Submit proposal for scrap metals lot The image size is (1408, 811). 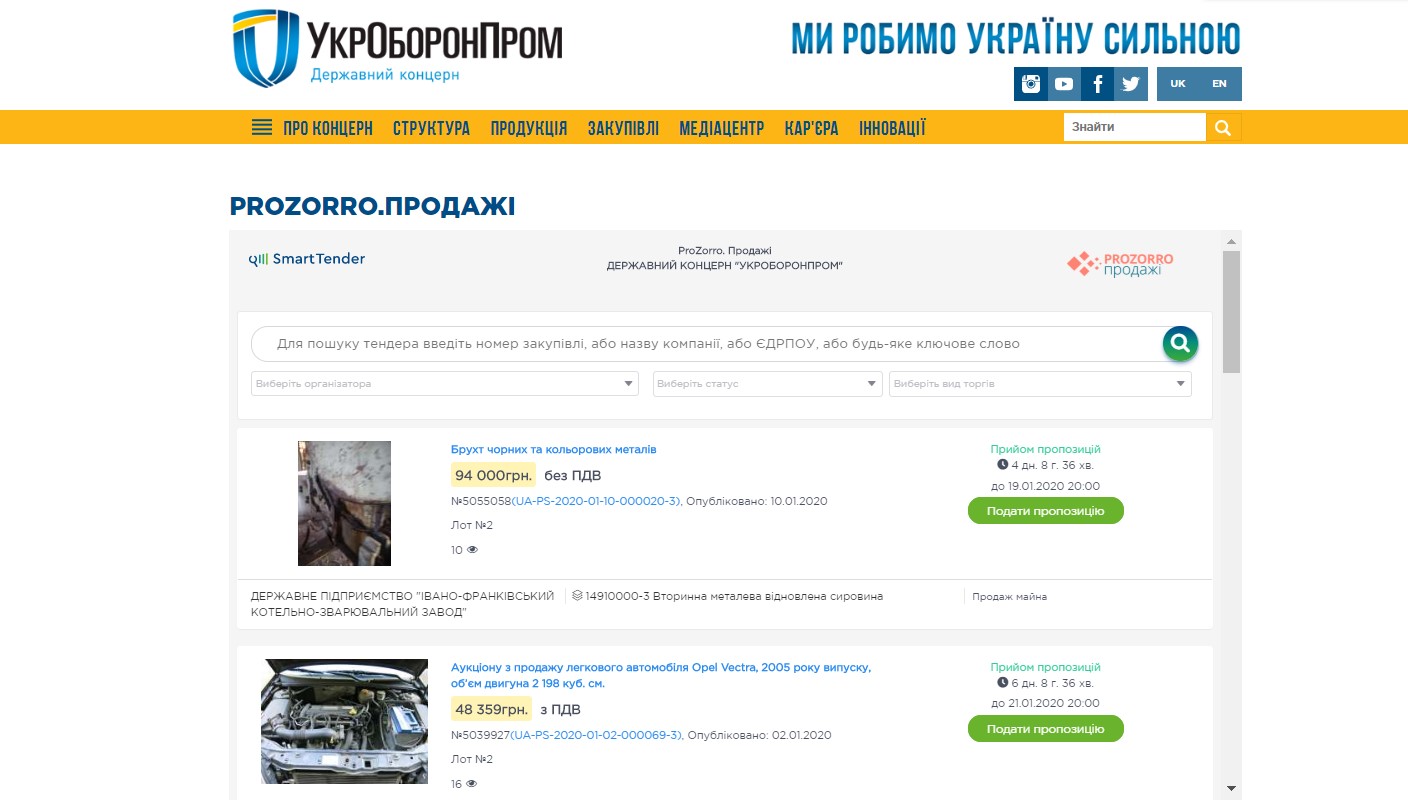[x=1045, y=511]
